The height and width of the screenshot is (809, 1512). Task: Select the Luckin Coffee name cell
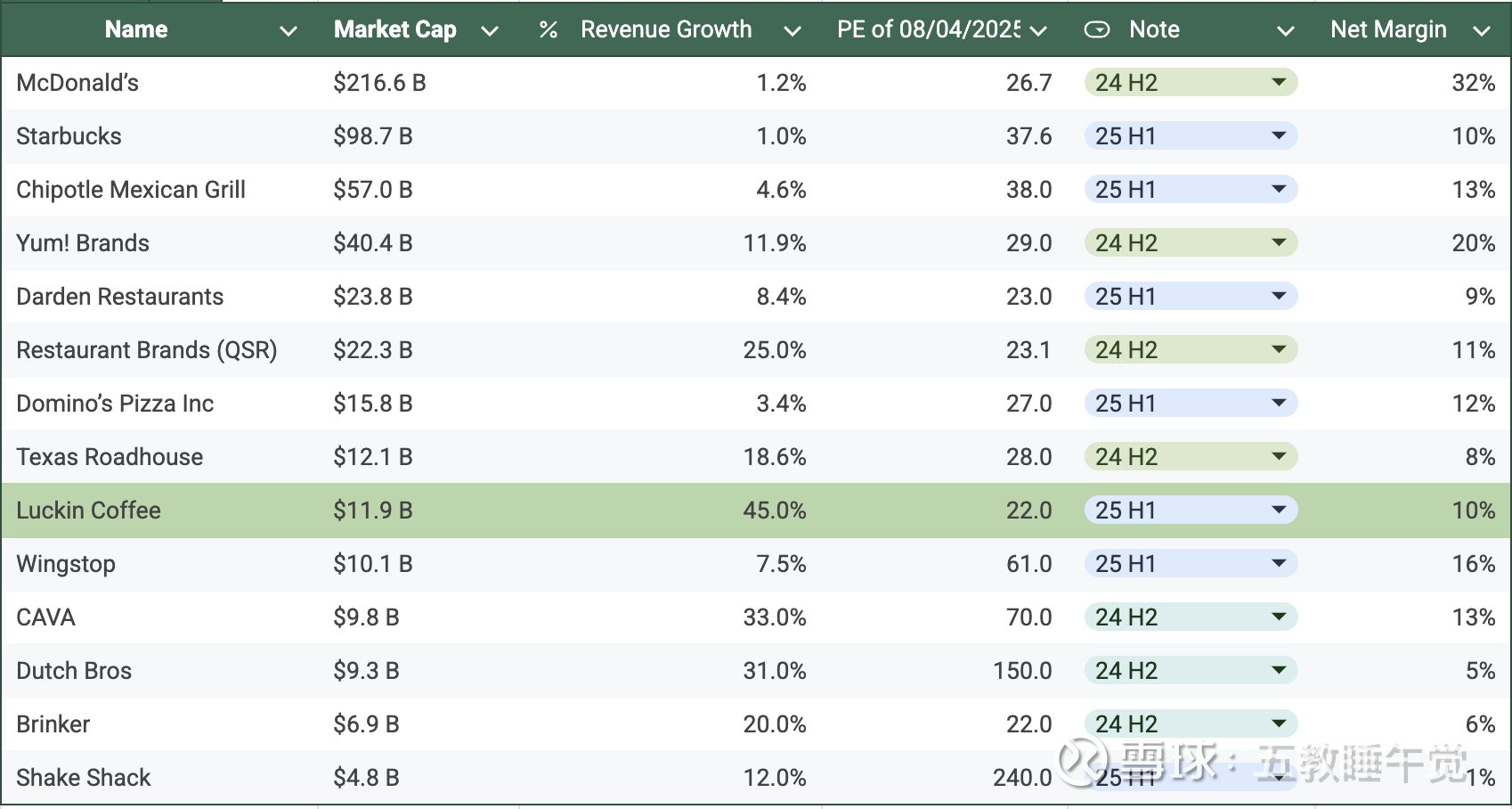point(160,511)
